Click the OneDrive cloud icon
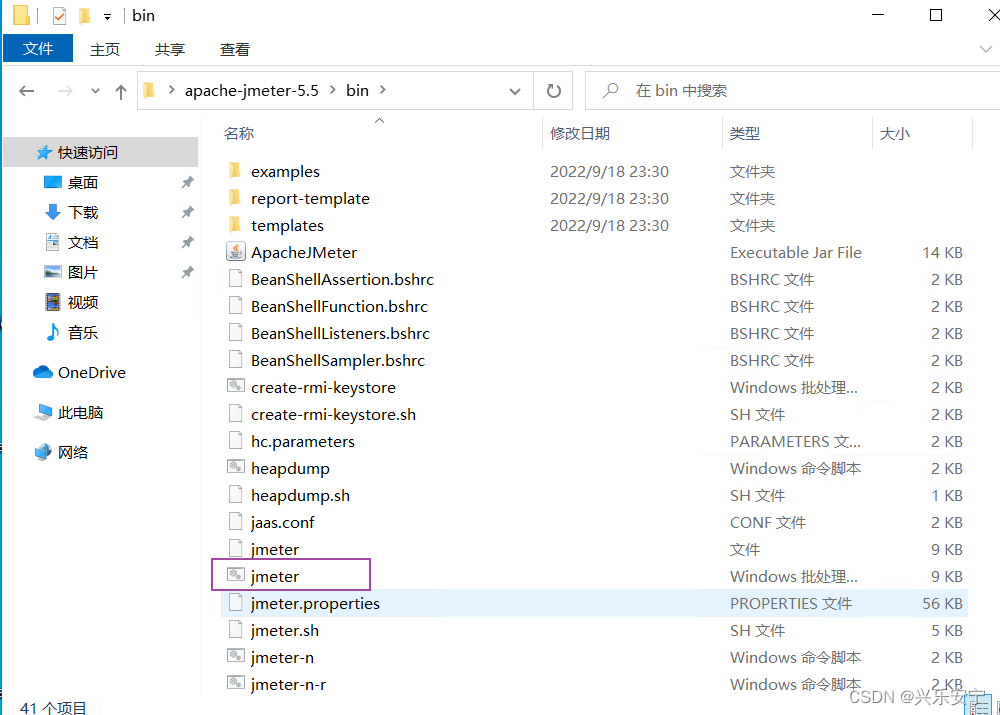This screenshot has height=715, width=1000. click(43, 372)
